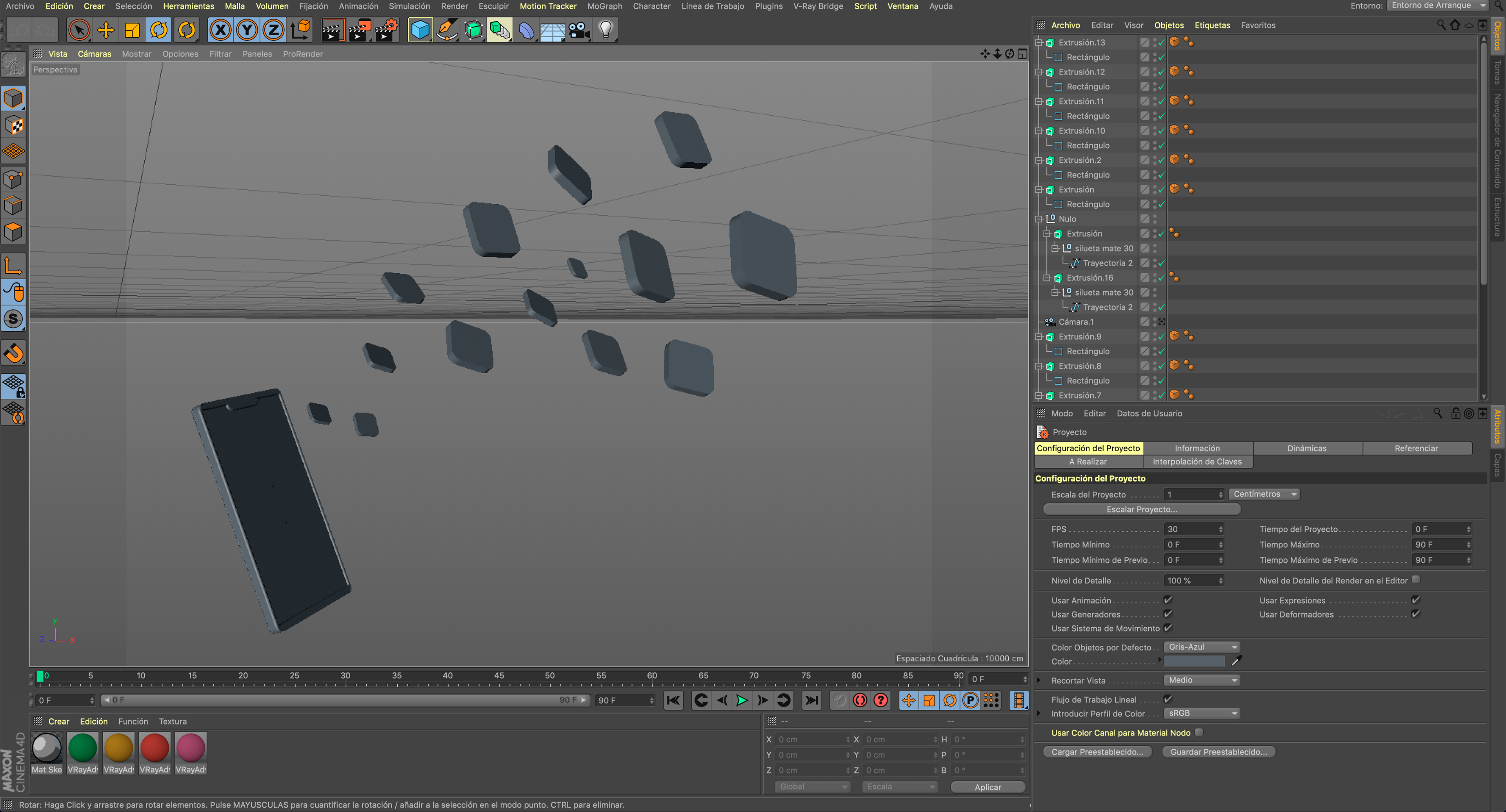Open the Gris-Azul default color dropdown
This screenshot has width=1506, height=812.
click(1202, 647)
